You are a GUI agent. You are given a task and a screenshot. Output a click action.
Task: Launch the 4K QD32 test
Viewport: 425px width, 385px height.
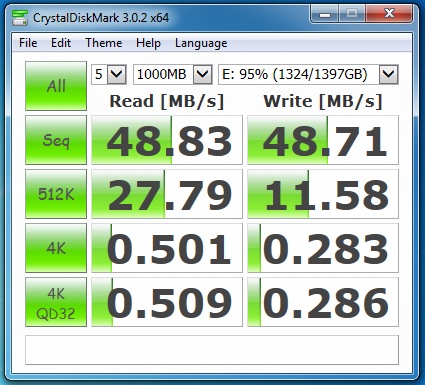(56, 302)
